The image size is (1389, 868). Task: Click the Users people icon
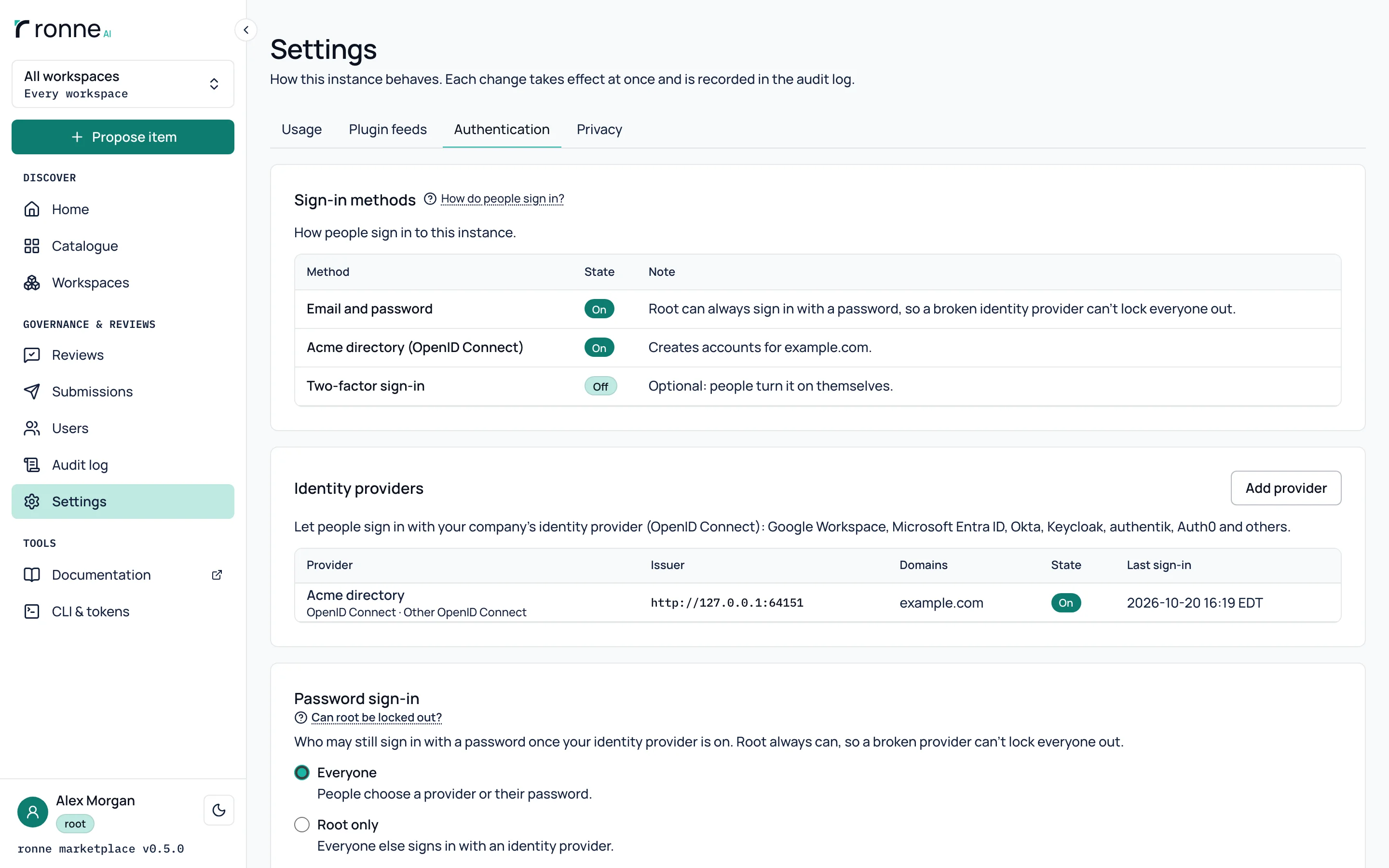31,428
